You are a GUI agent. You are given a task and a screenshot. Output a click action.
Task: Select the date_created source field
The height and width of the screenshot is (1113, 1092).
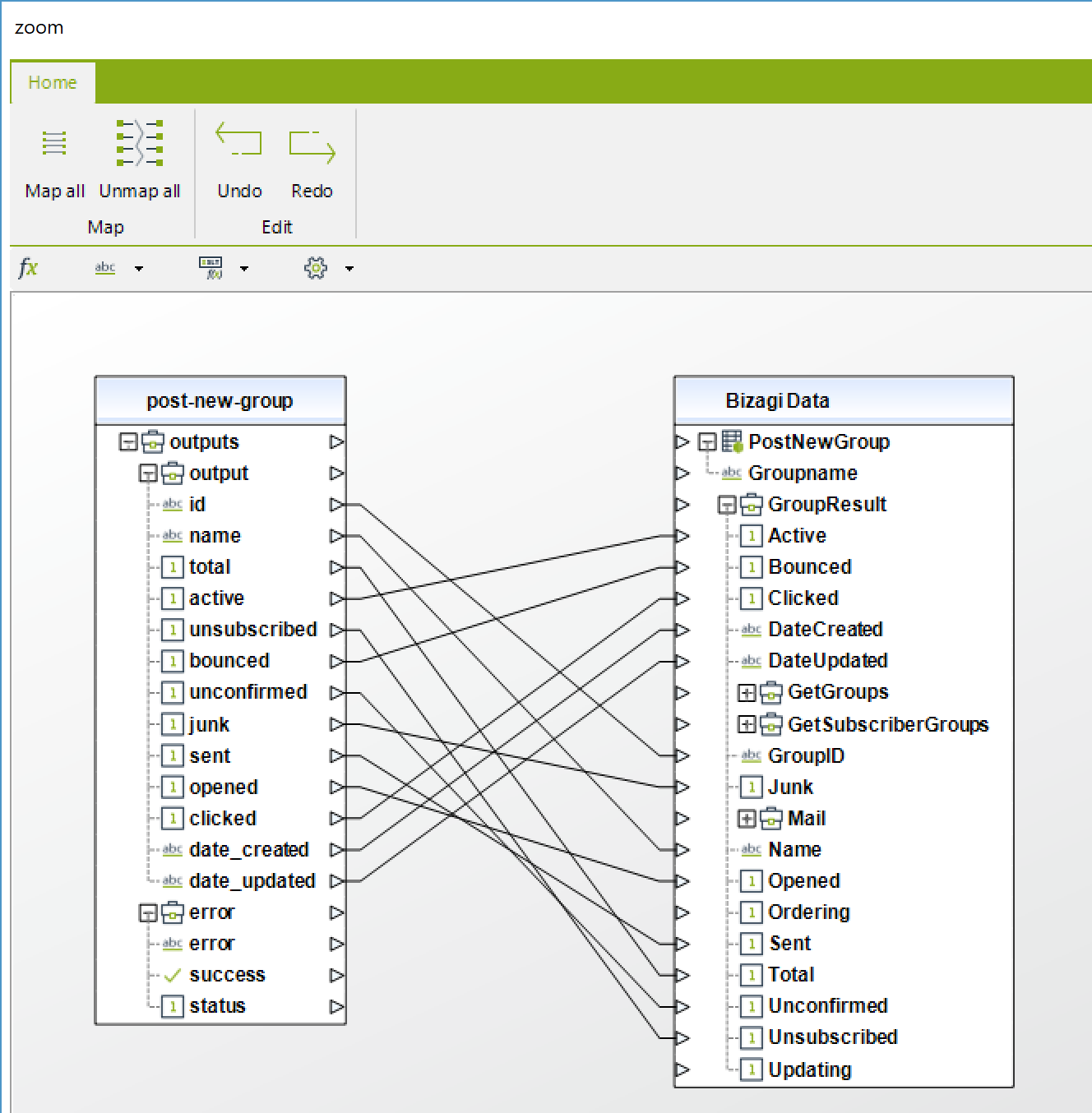pos(249,850)
